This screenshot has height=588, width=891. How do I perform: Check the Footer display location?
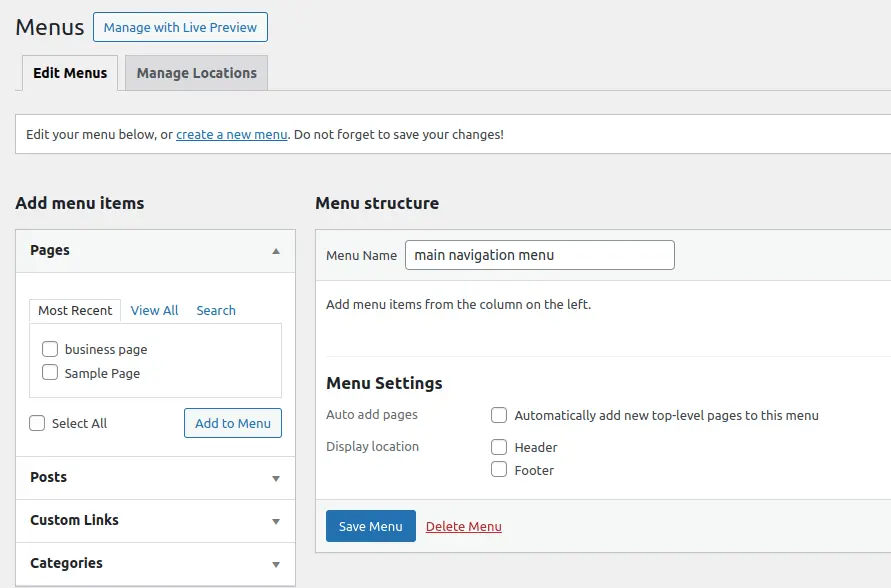pyautogui.click(x=499, y=469)
